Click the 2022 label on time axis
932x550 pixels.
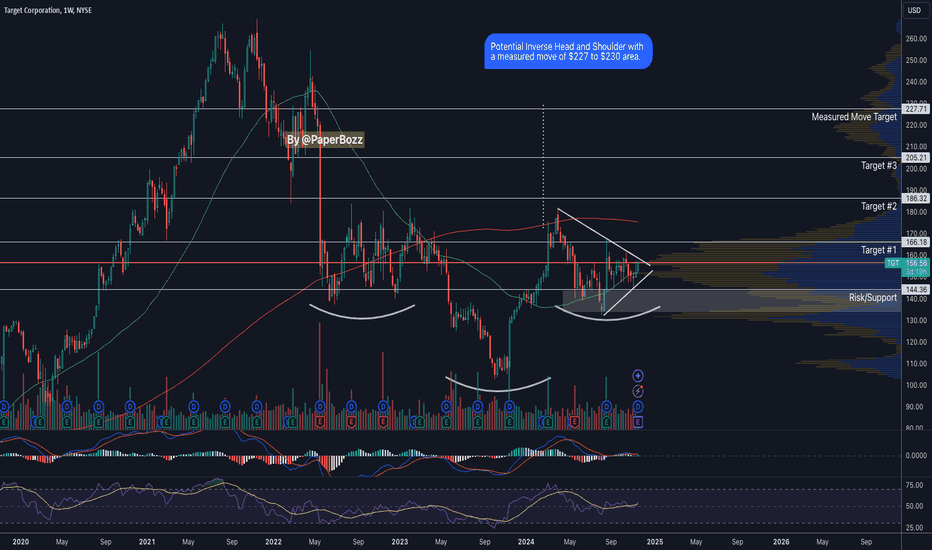click(273, 542)
